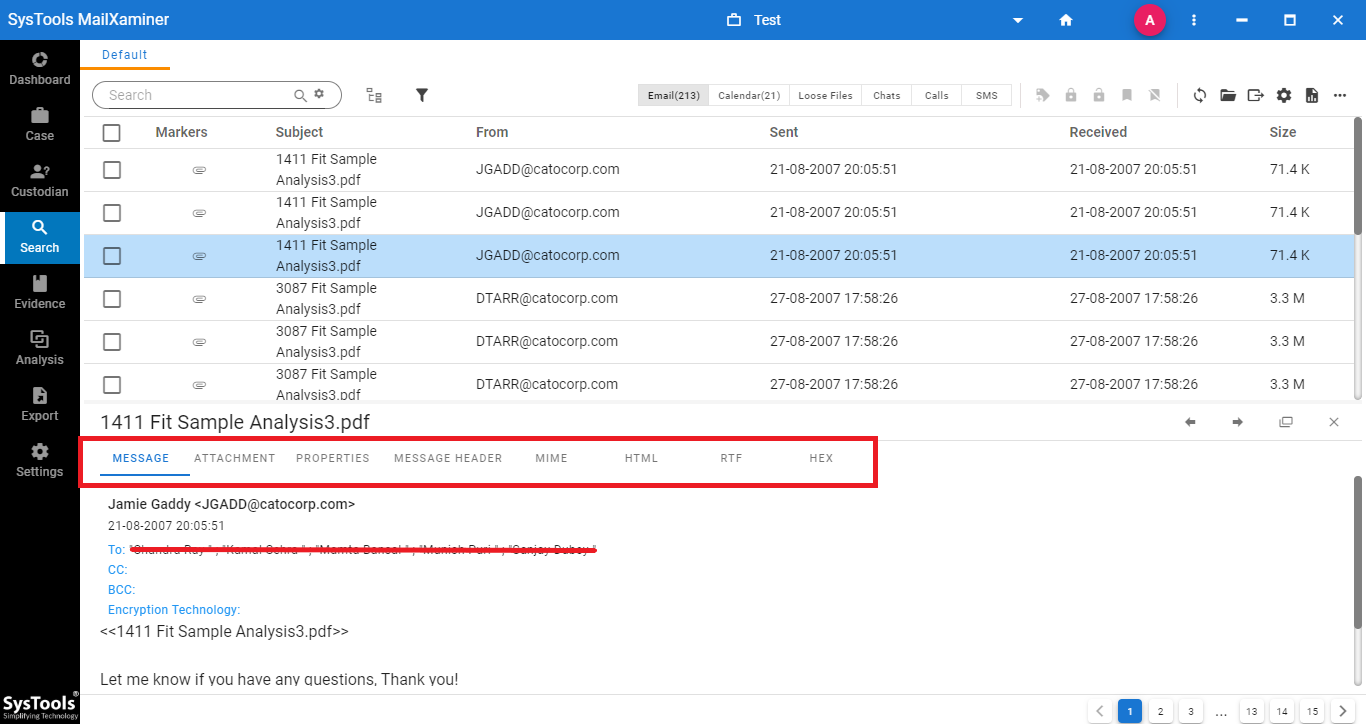This screenshot has height=724, width=1366.
Task: Select the Calls tab
Action: pyautogui.click(x=936, y=95)
